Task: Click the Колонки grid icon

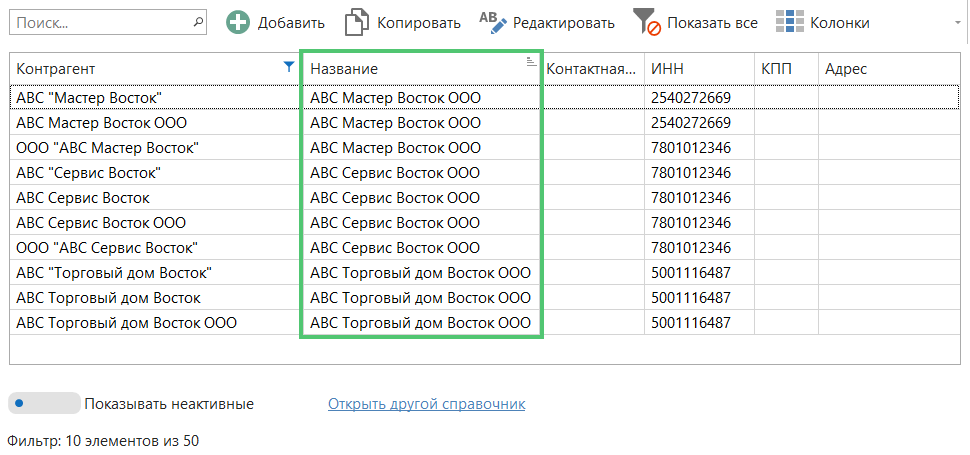Action: tap(790, 23)
